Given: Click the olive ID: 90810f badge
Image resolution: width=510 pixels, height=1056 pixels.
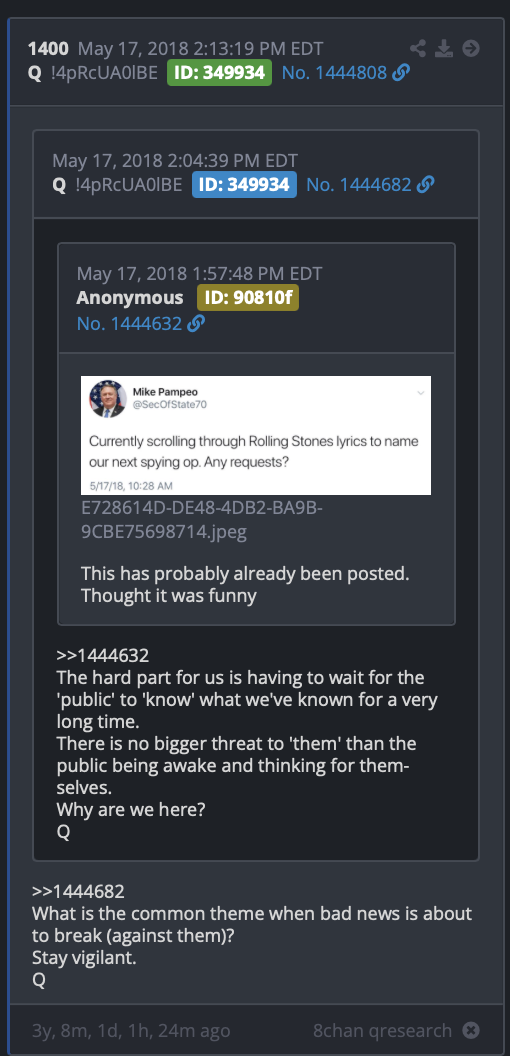Looking at the screenshot, I should tap(247, 298).
